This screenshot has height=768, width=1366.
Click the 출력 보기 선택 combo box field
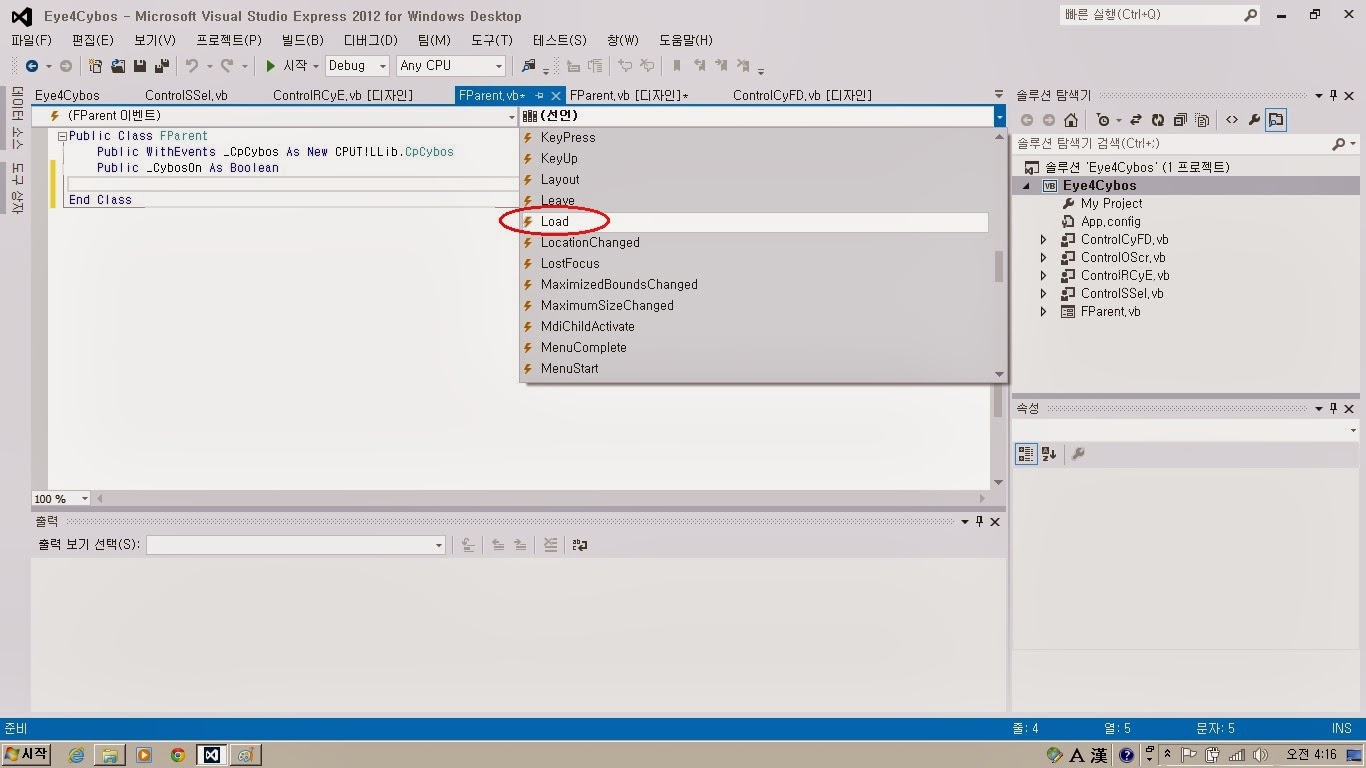pos(295,545)
